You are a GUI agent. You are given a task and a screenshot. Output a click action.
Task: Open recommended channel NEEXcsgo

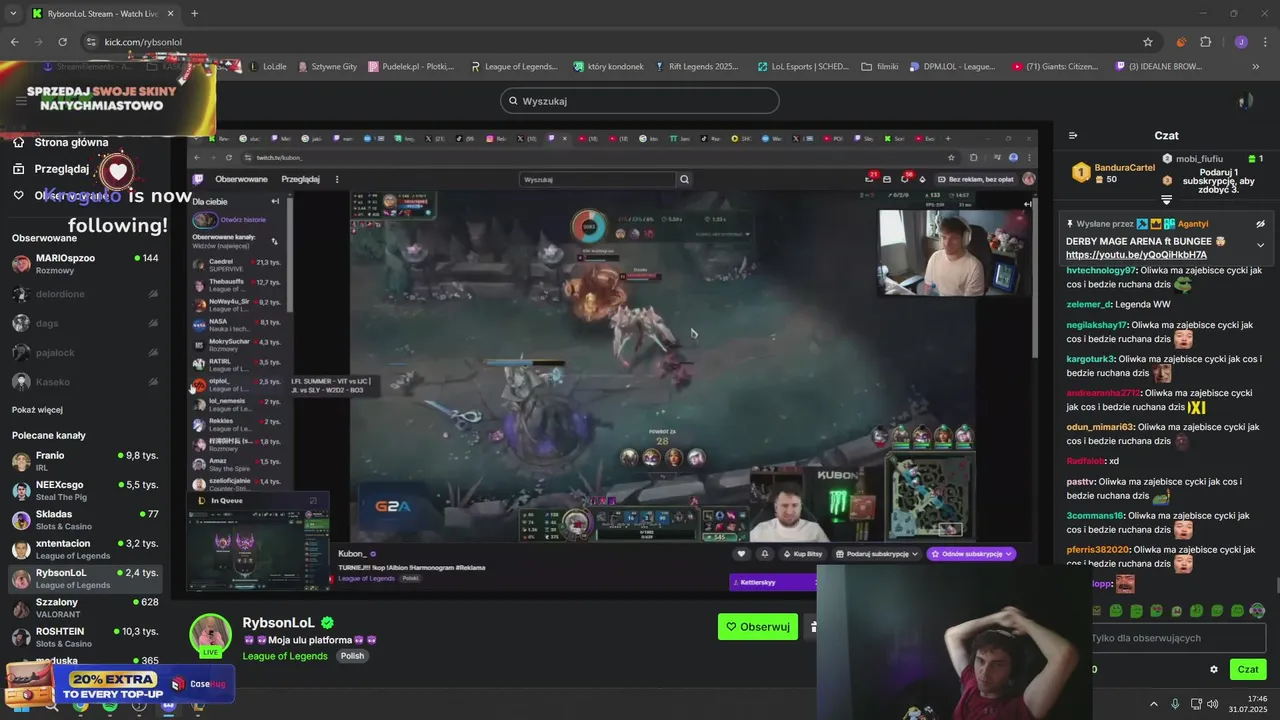(x=85, y=490)
